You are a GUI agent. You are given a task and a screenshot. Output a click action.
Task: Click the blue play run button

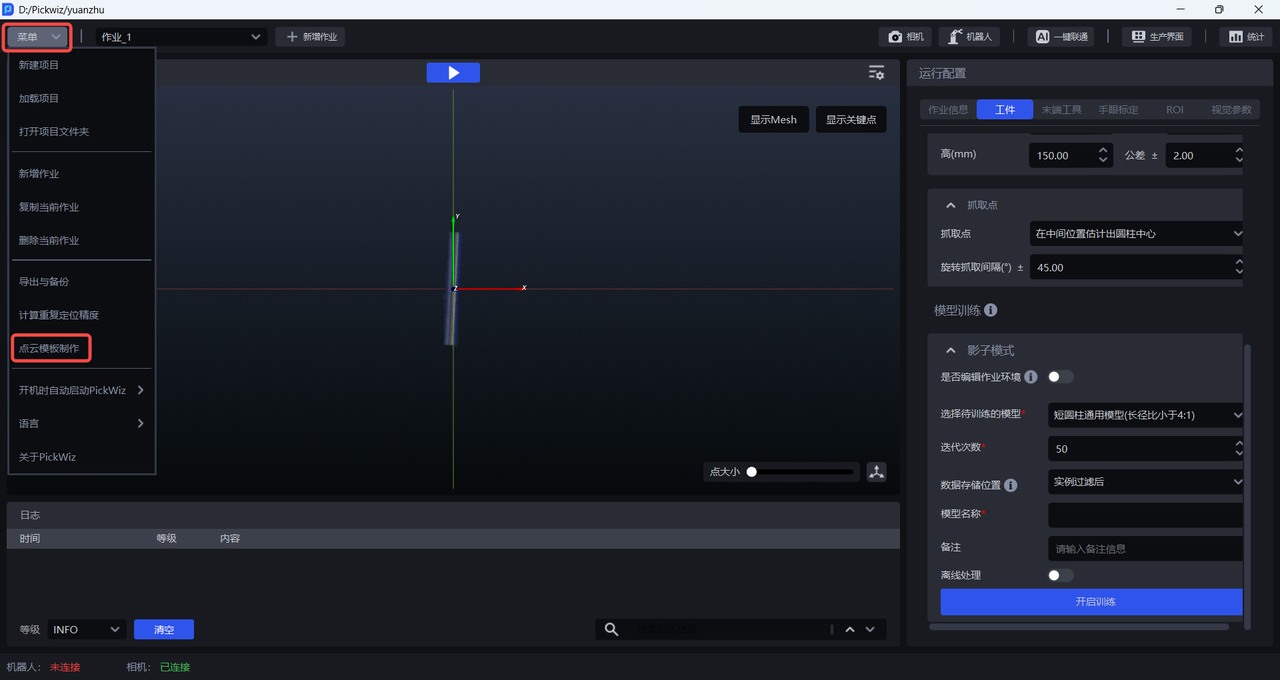pos(453,73)
